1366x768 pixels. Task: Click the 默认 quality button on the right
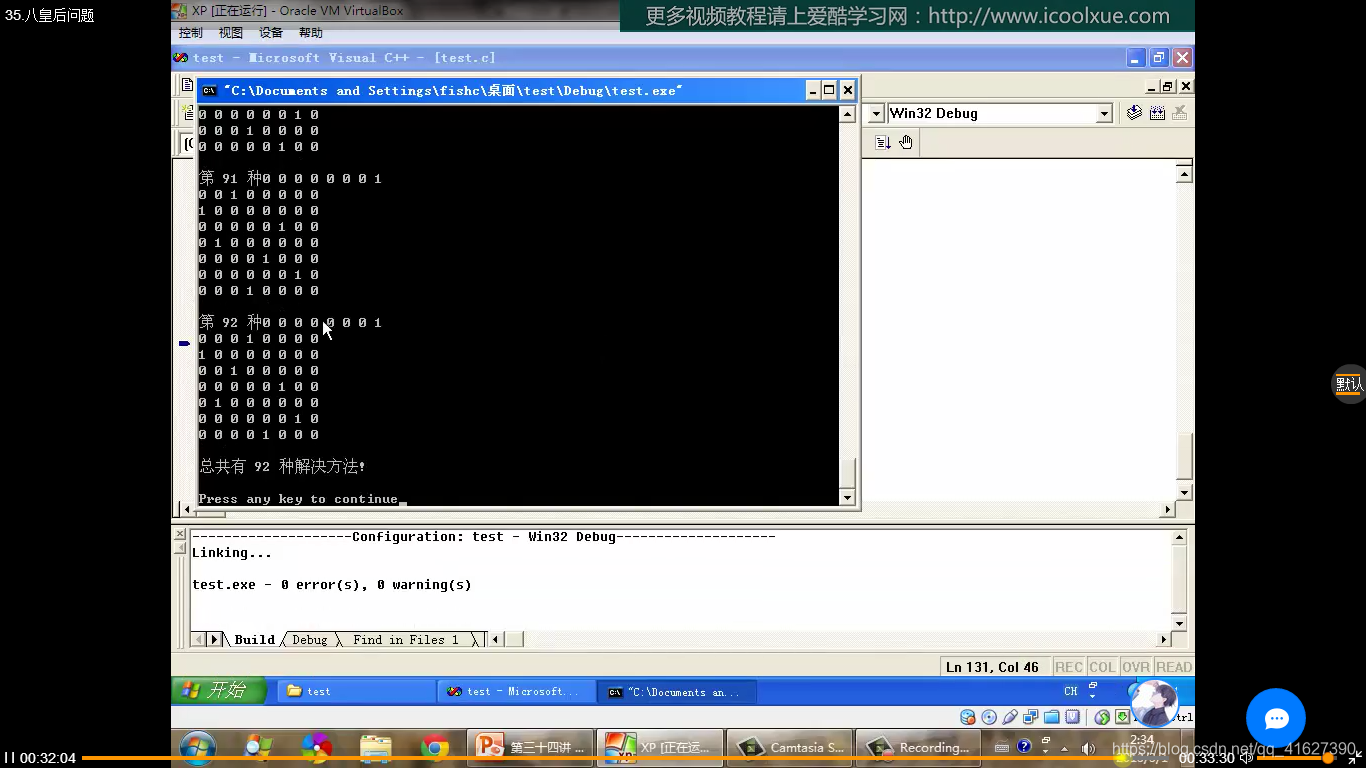(1350, 384)
